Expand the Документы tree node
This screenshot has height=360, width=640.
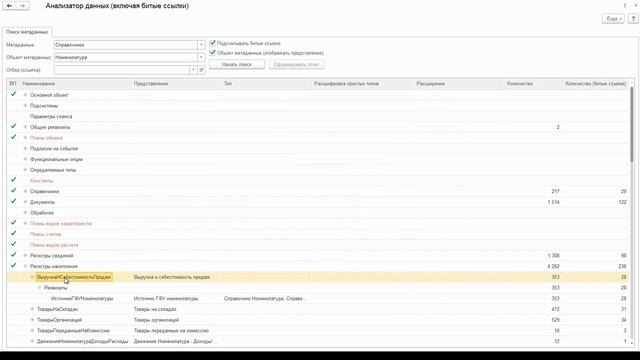pos(25,202)
